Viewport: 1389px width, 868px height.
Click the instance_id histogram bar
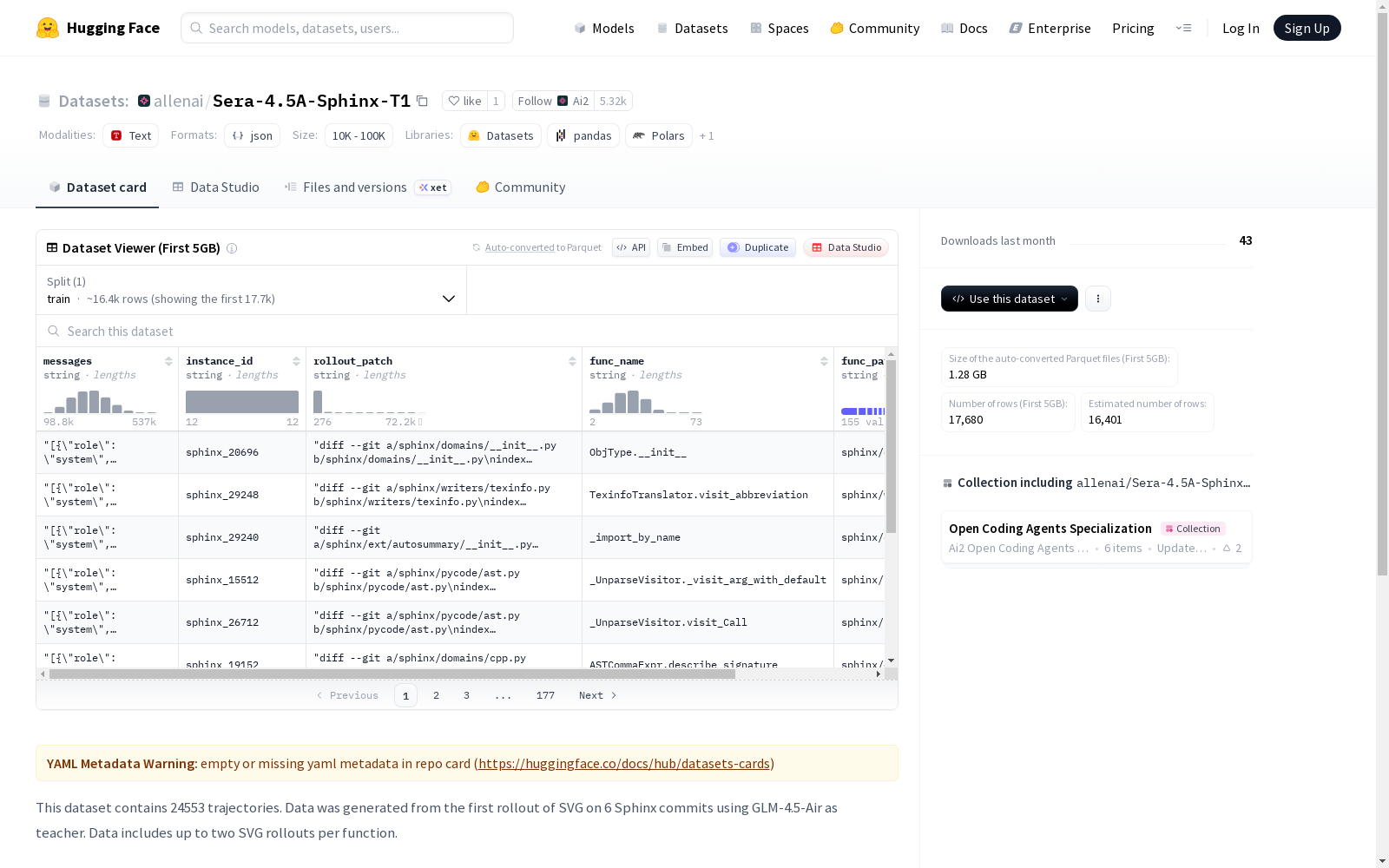[242, 402]
